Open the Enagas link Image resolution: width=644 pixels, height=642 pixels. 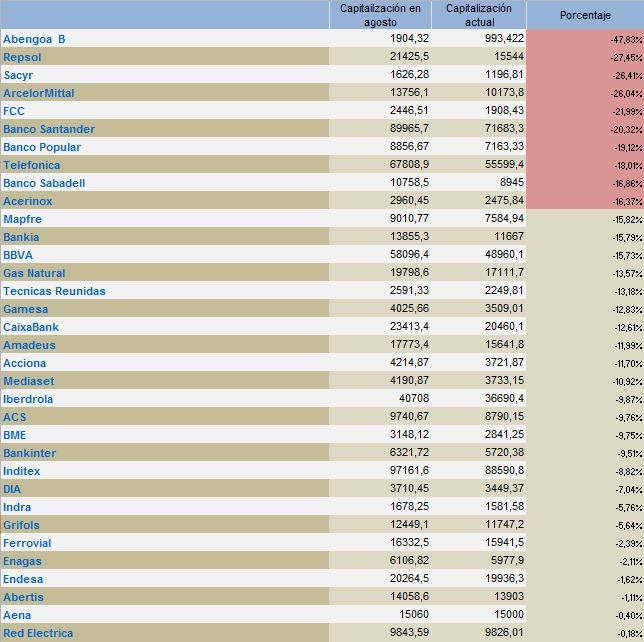pos(22,561)
